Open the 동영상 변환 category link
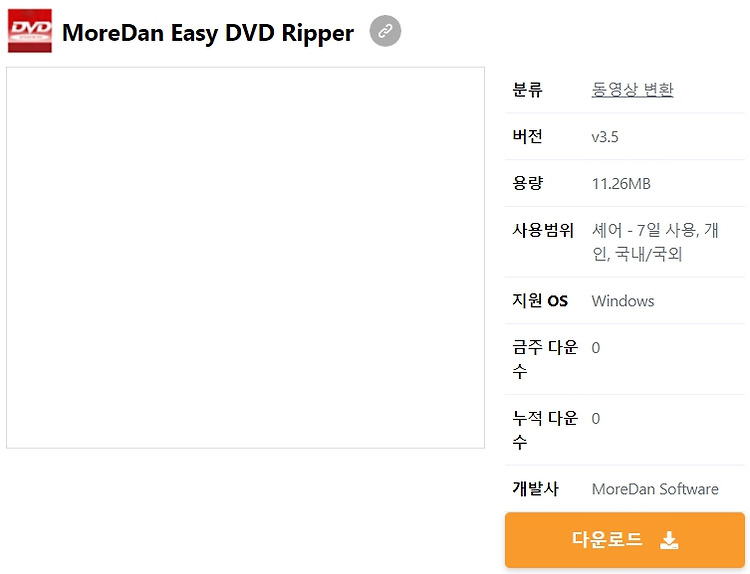Image resolution: width=750 pixels, height=574 pixels. pos(632,89)
